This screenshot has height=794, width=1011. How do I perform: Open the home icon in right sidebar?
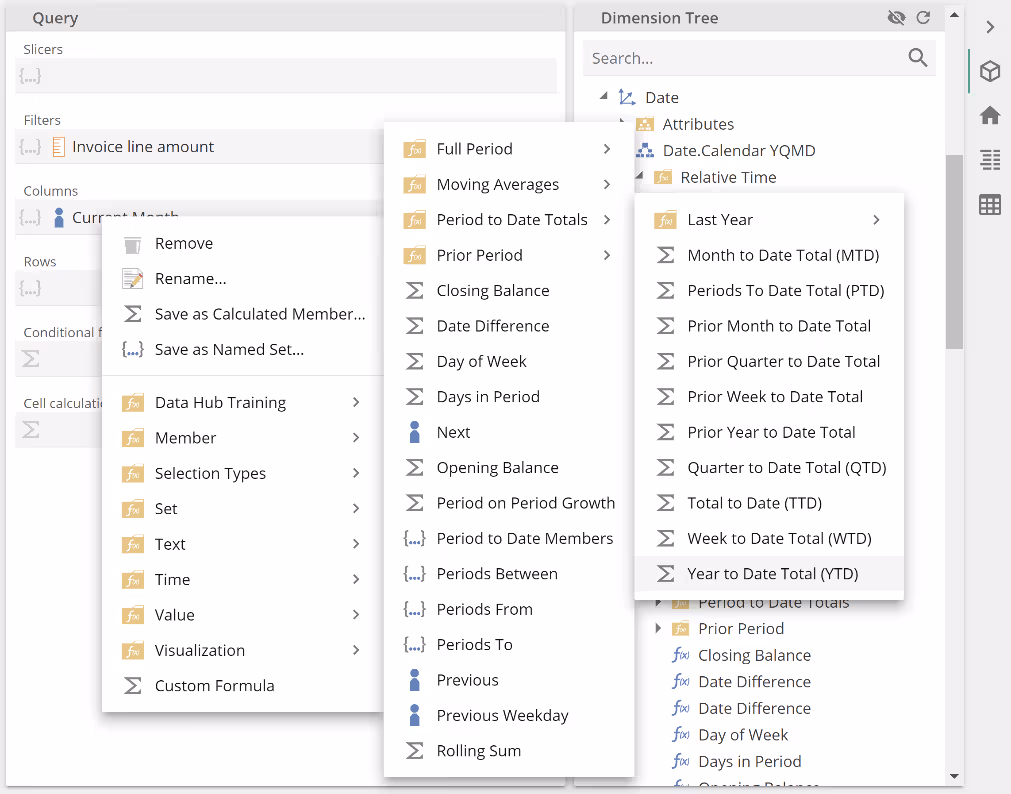click(989, 116)
